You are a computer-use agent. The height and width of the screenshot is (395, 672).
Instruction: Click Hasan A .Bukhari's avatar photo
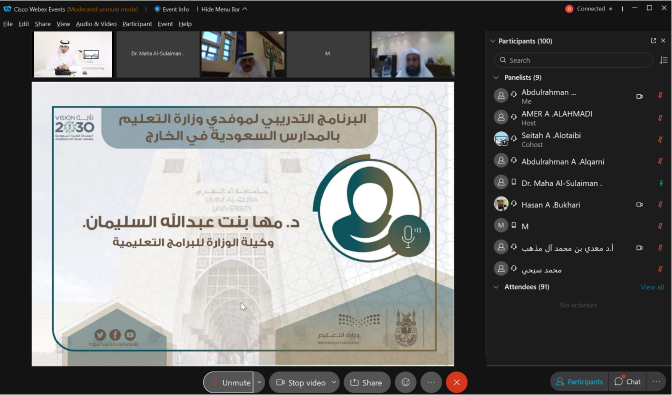tap(501, 204)
